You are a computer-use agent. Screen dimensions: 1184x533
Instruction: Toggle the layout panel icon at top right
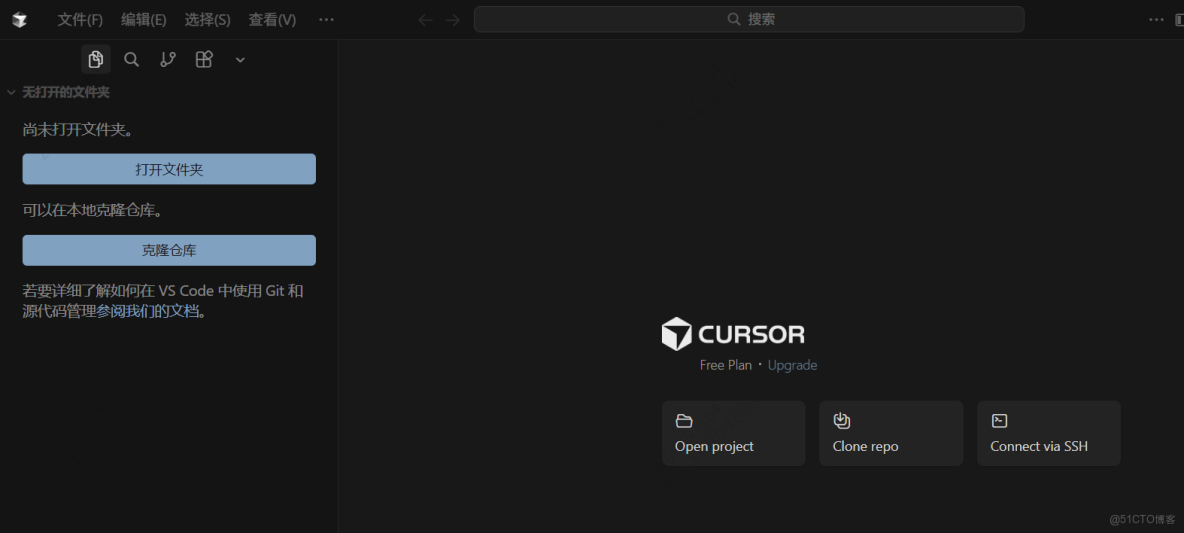1179,20
